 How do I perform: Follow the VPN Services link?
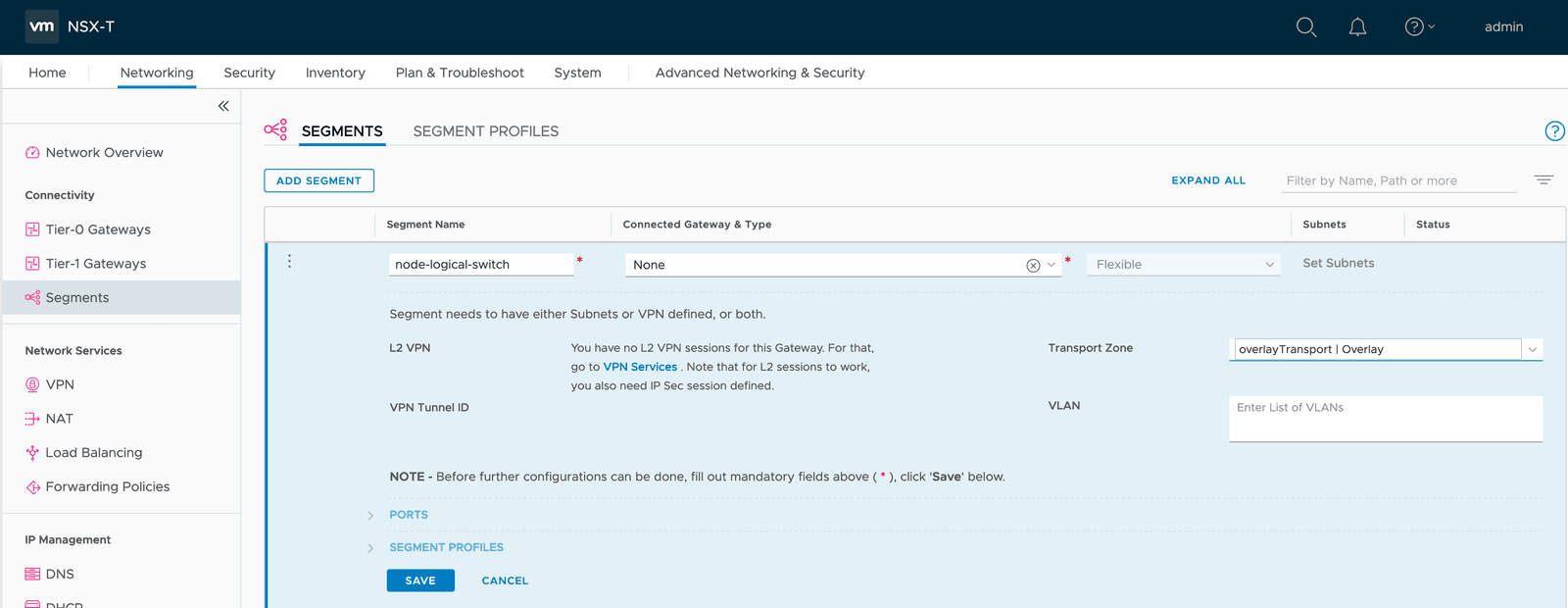pos(640,367)
